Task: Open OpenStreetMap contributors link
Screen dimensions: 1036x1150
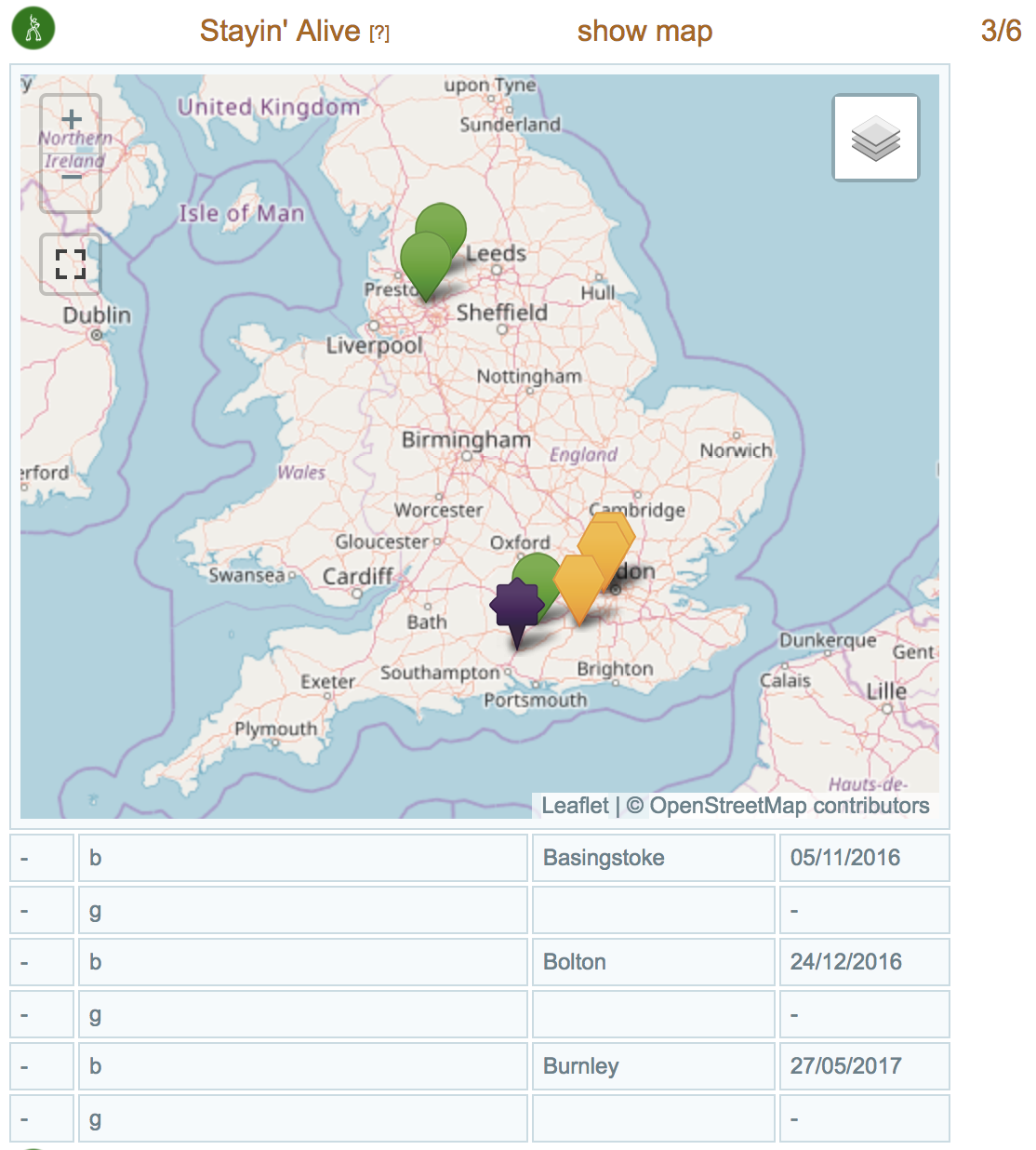Action: pos(789,806)
